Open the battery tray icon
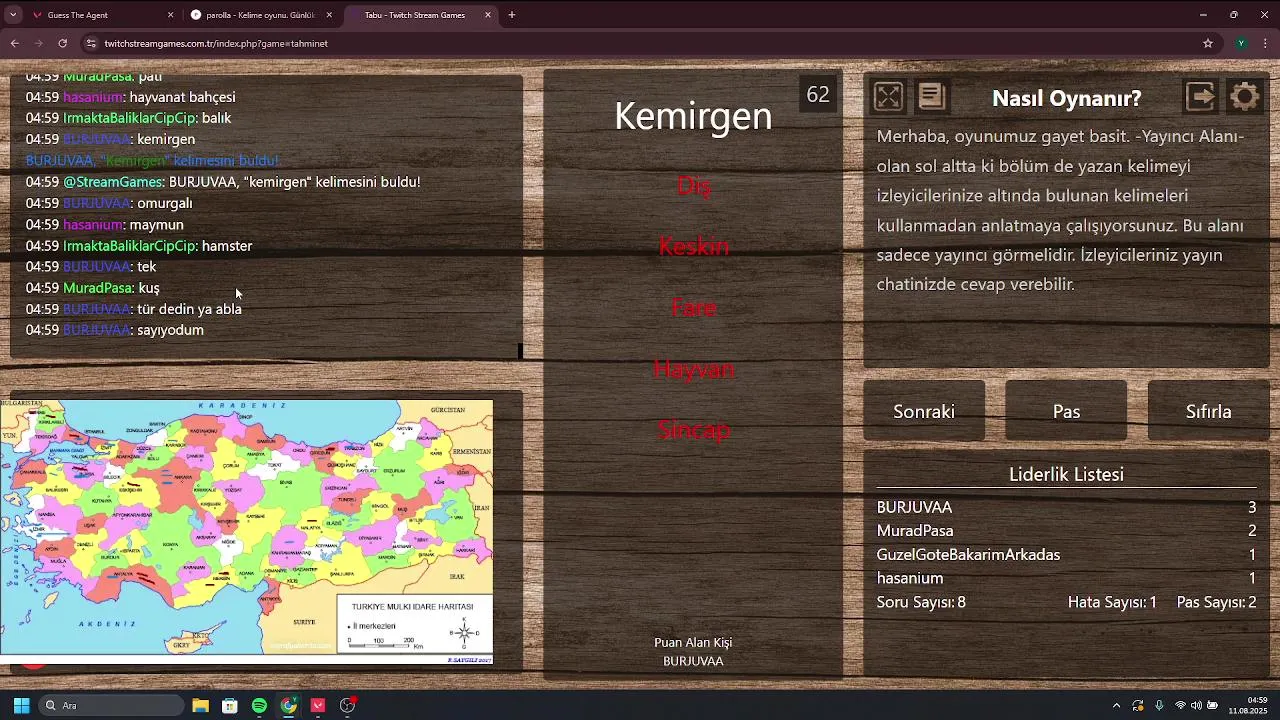 (1213, 705)
